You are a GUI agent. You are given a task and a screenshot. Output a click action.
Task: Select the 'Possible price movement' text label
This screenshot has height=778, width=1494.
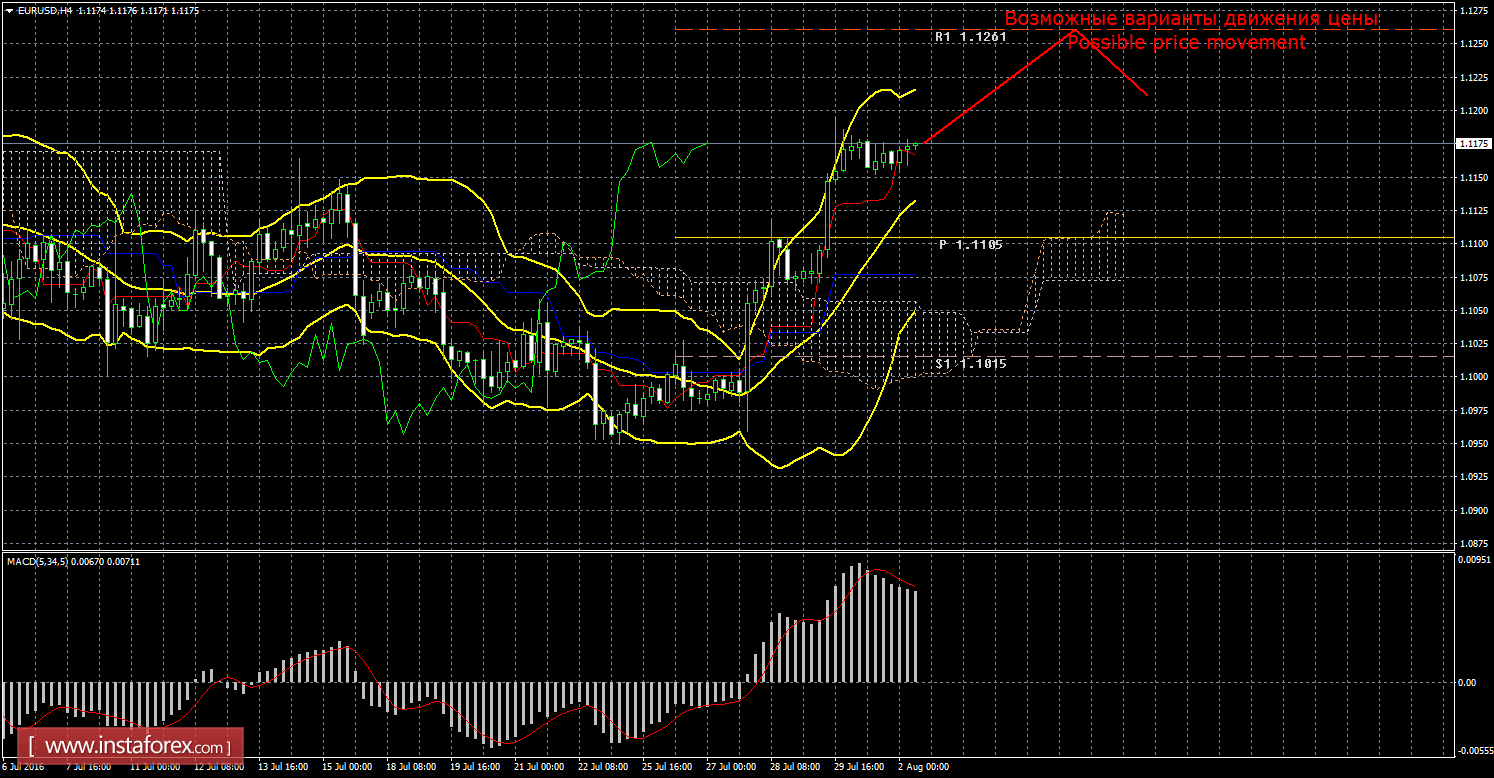point(1186,43)
